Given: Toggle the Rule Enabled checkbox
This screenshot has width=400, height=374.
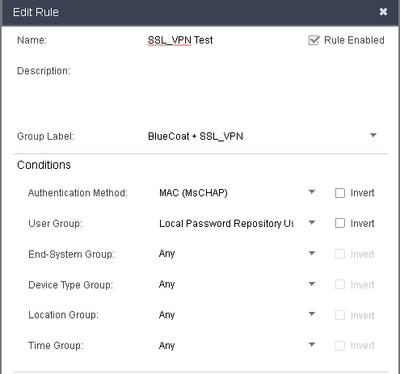Looking at the screenshot, I should [x=314, y=40].
